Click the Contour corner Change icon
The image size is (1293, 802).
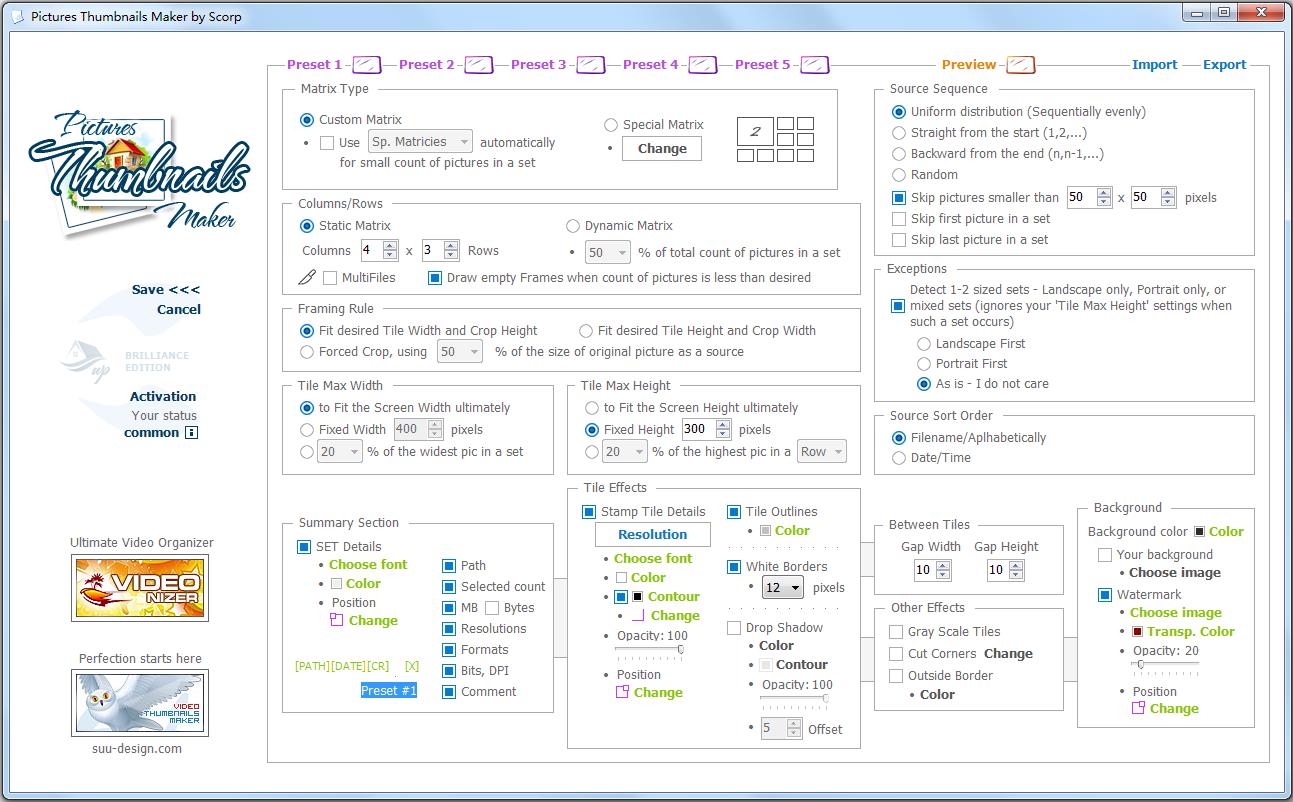point(638,616)
